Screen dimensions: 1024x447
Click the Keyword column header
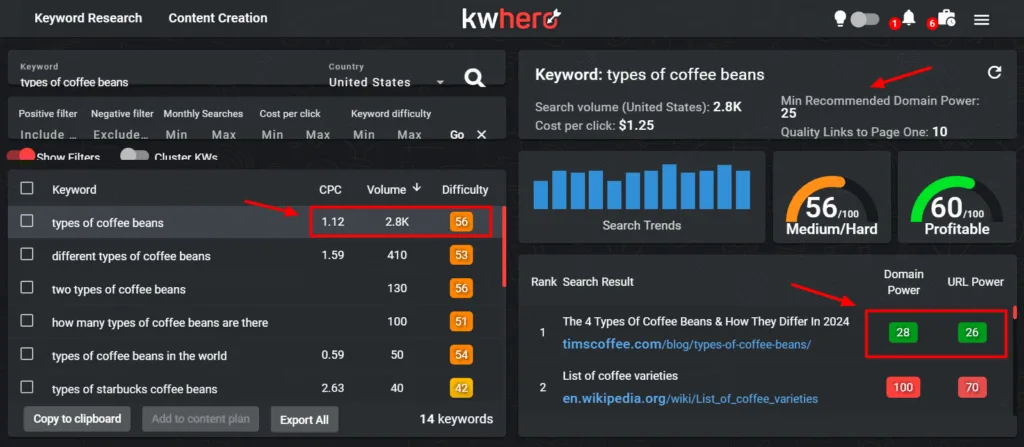click(x=74, y=190)
